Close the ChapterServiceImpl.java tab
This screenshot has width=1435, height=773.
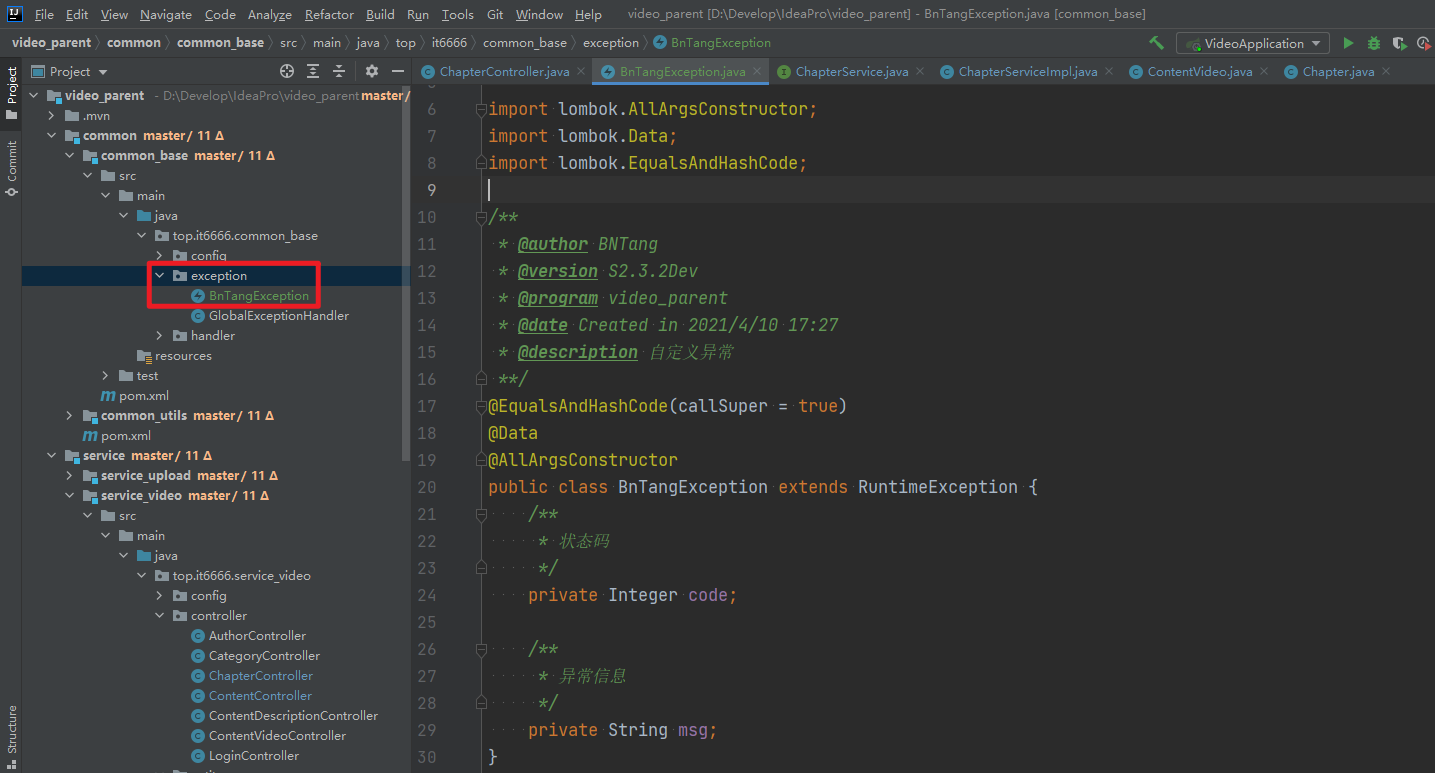tap(1110, 71)
